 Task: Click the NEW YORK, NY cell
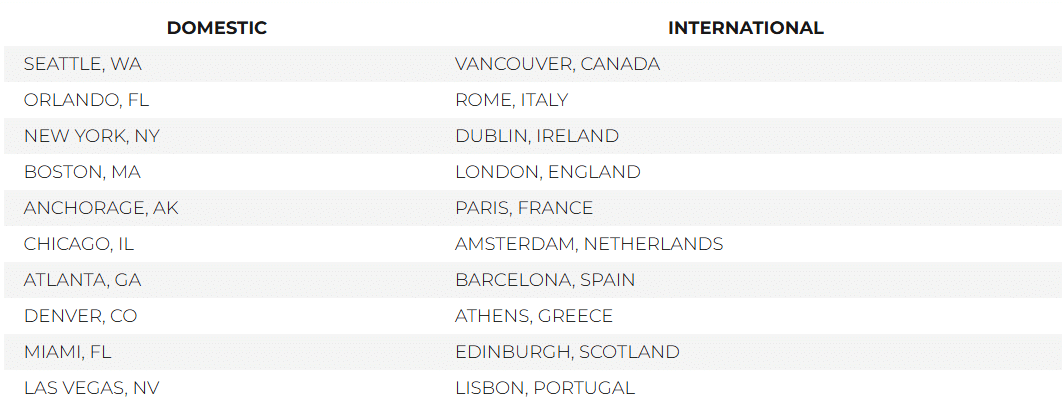[92, 136]
